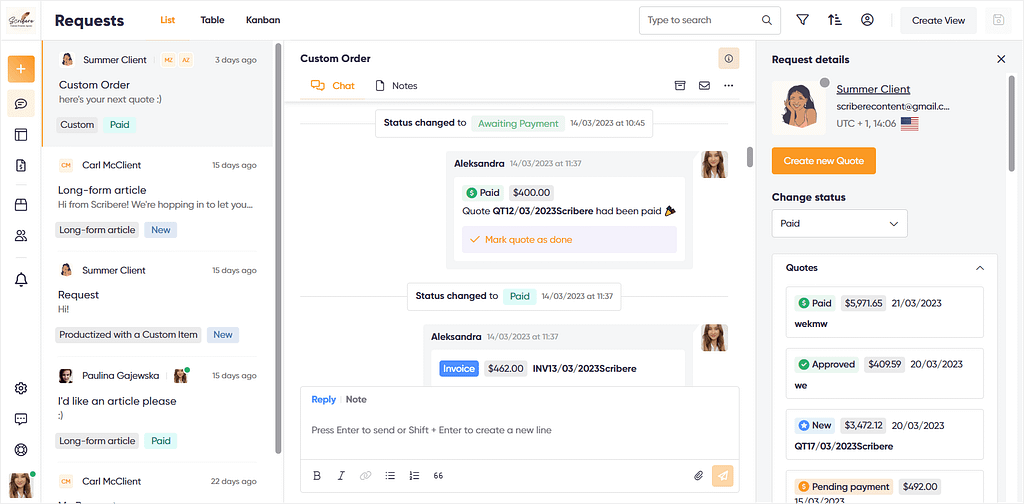Select the Chat tab
1024x504 pixels.
(x=333, y=86)
